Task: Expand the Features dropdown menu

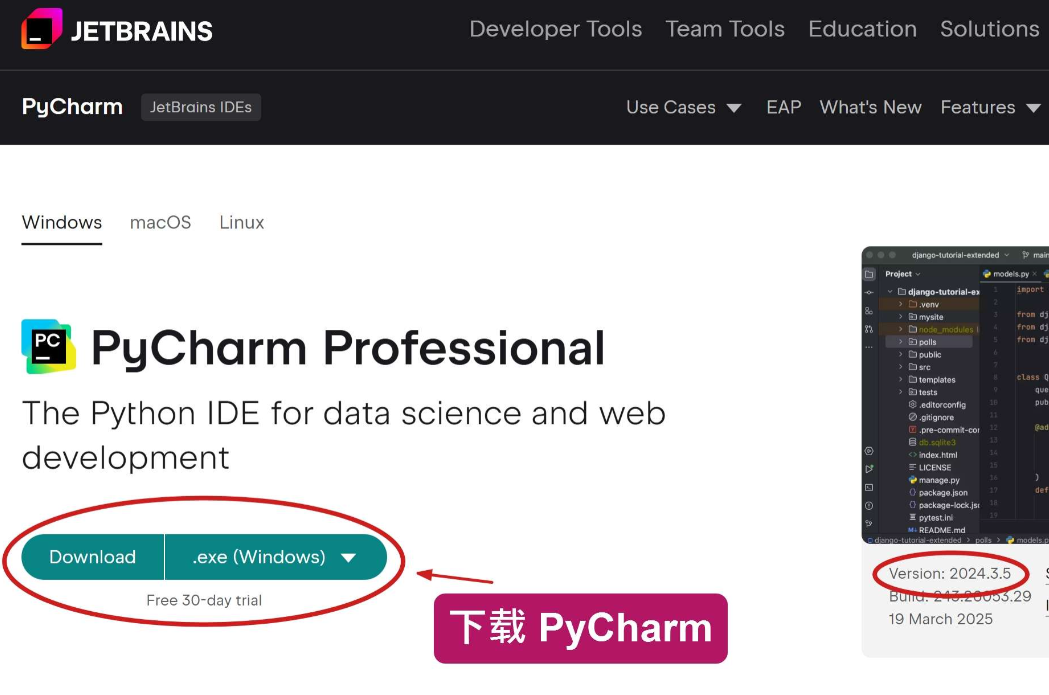Action: point(990,107)
